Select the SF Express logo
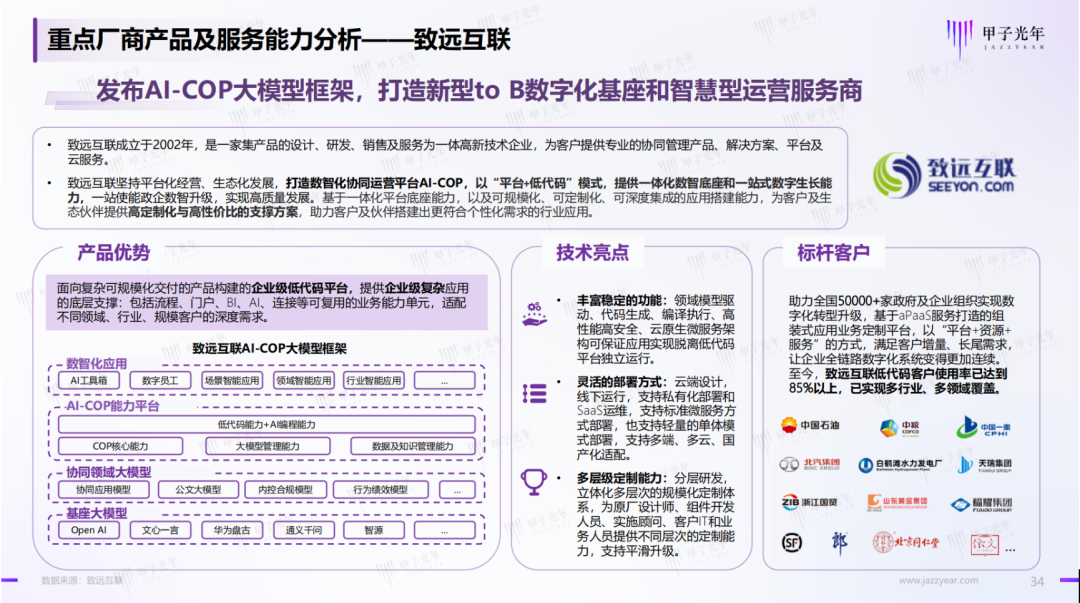 [792, 542]
